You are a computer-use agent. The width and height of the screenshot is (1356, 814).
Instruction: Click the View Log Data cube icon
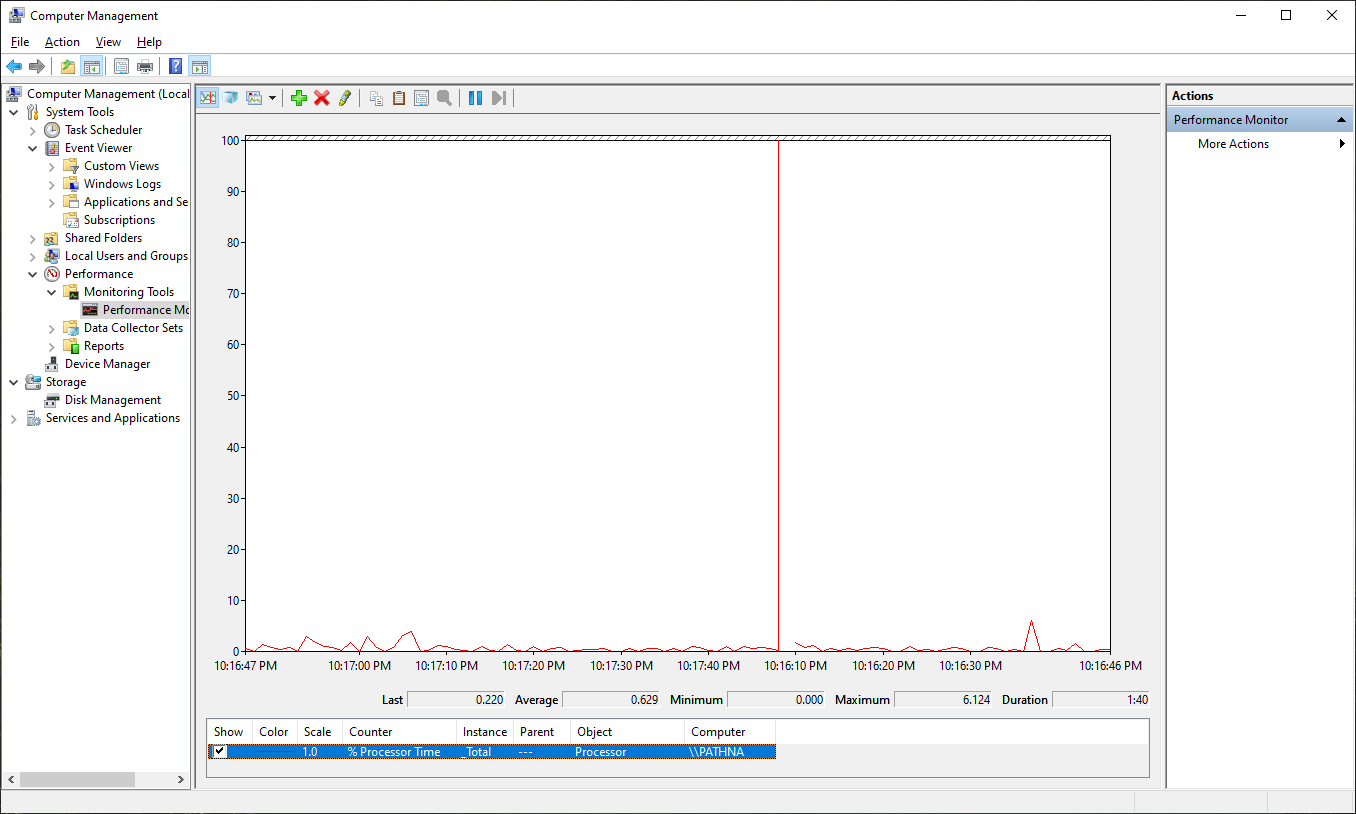(x=231, y=98)
